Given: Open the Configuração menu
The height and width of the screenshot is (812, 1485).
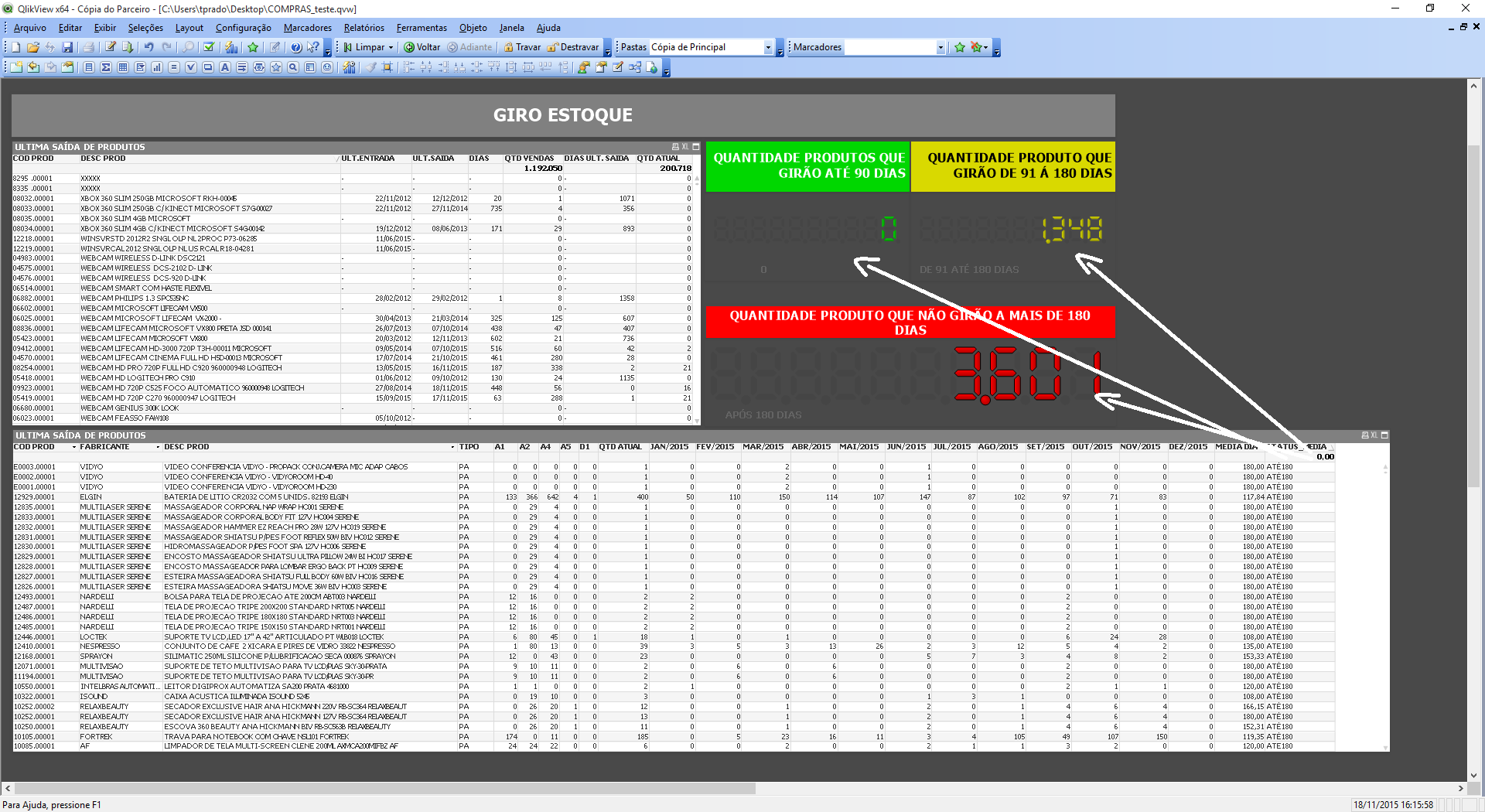Looking at the screenshot, I should (244, 28).
